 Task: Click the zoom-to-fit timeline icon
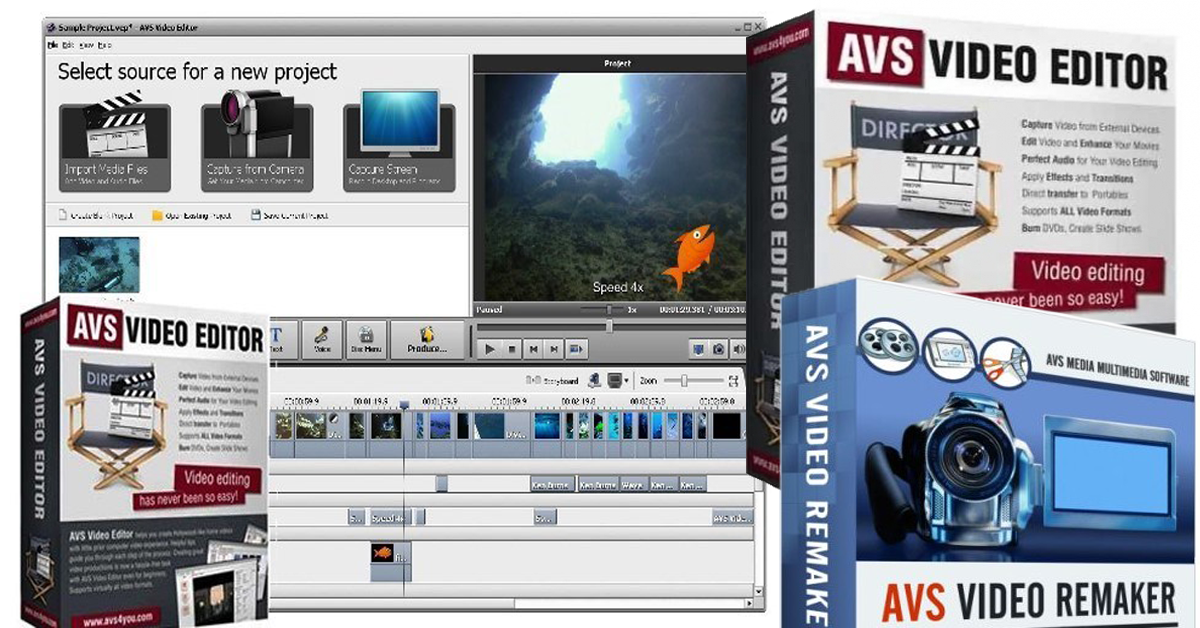(733, 381)
